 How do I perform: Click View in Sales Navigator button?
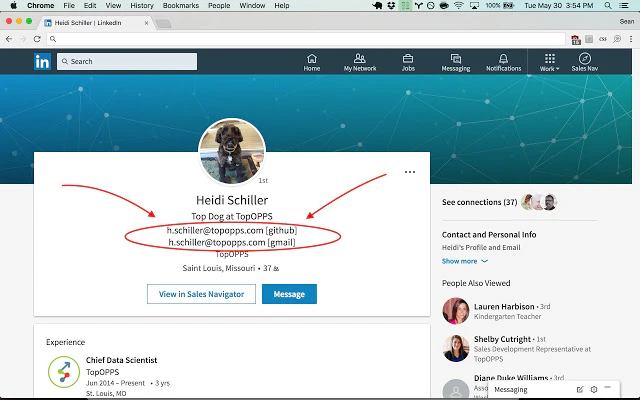click(201, 294)
